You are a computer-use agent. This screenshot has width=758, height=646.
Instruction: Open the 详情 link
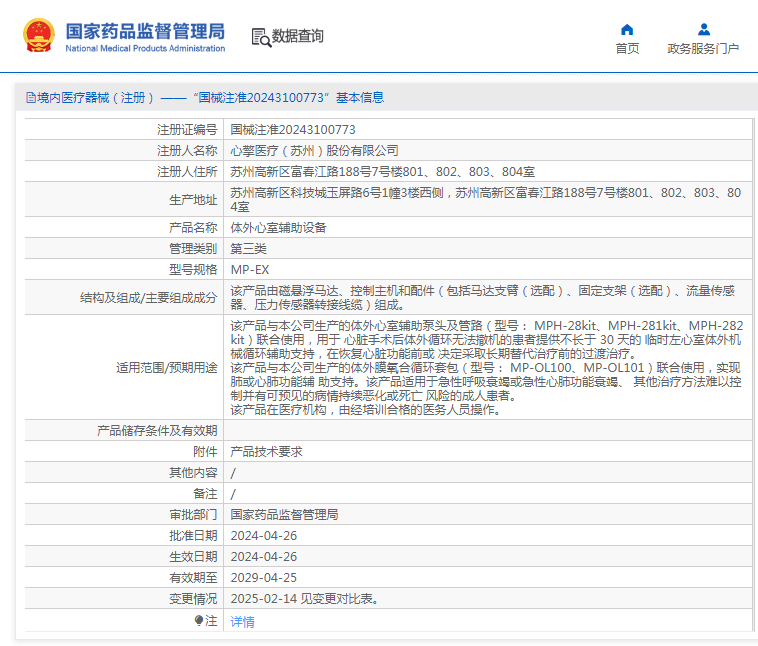click(x=242, y=621)
